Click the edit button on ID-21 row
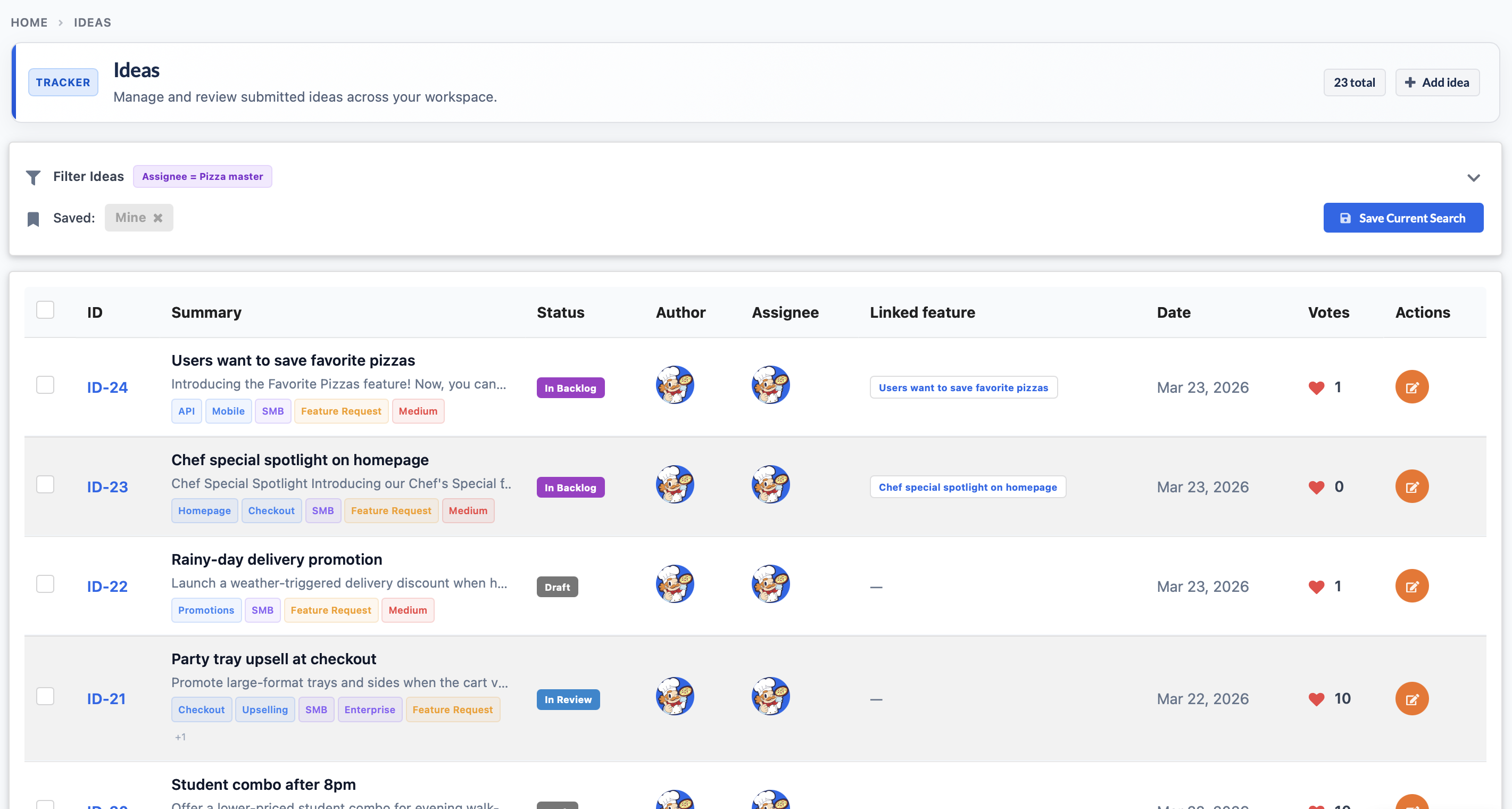This screenshot has height=809, width=1512. pos(1411,699)
